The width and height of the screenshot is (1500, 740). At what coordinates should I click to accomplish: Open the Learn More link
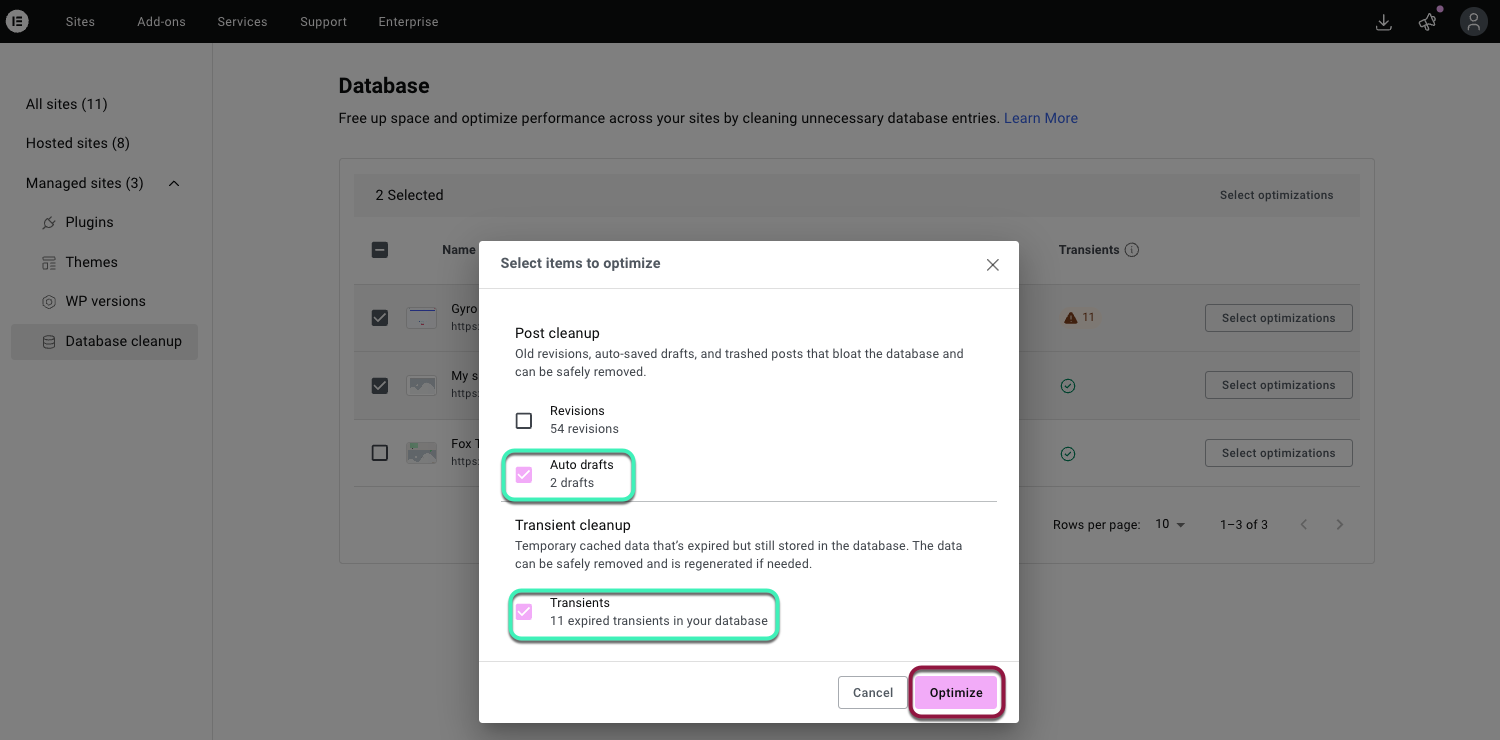point(1040,118)
